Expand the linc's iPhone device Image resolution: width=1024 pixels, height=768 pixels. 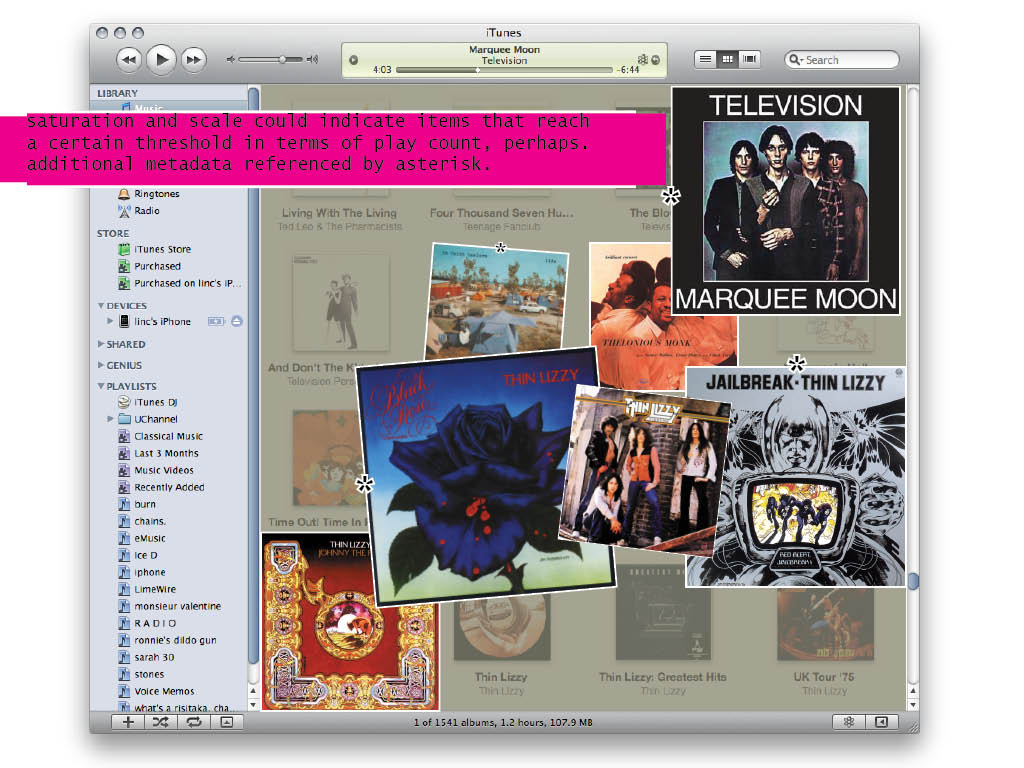[x=110, y=321]
